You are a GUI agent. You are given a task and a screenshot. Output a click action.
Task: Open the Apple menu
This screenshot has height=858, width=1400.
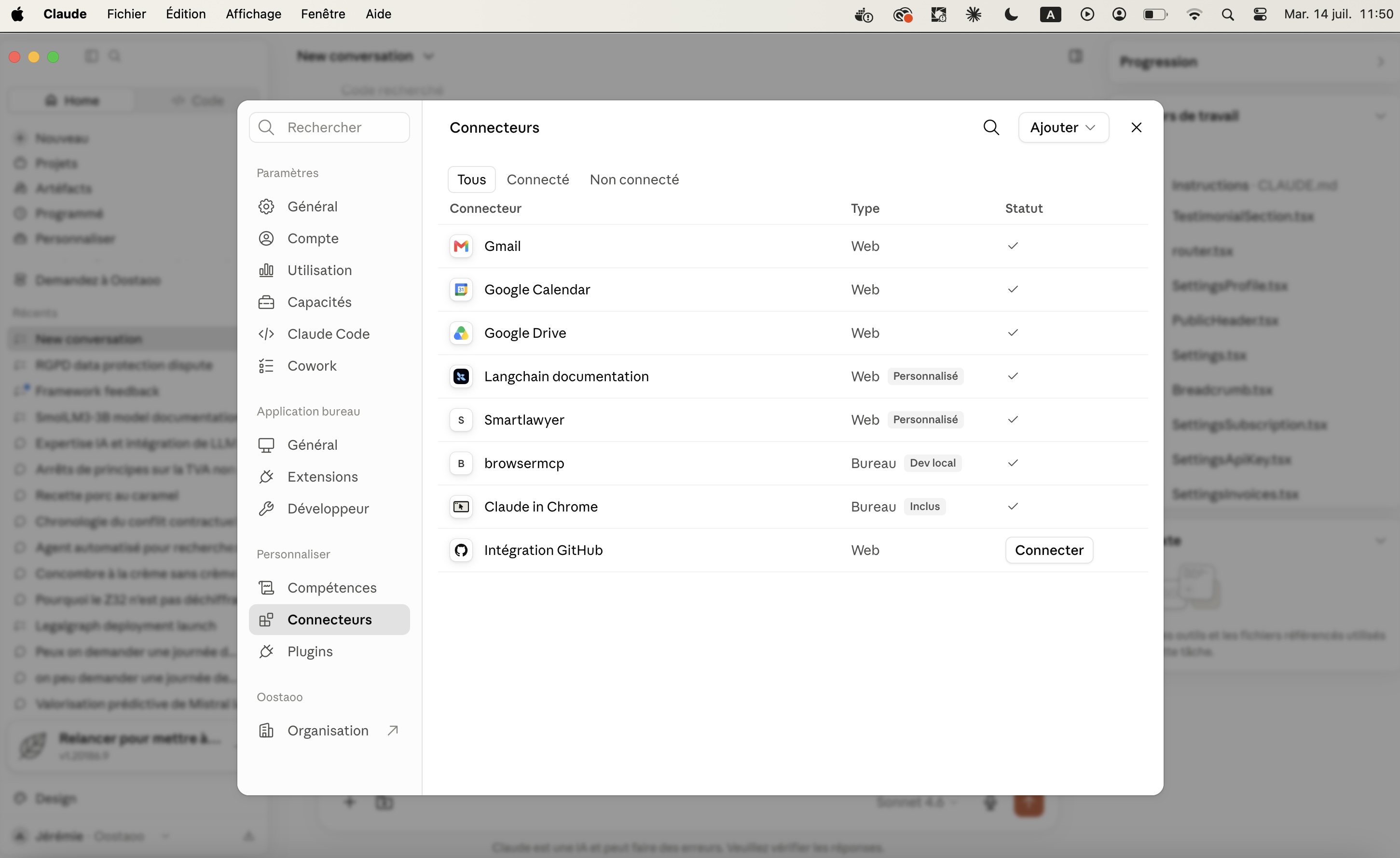click(18, 14)
